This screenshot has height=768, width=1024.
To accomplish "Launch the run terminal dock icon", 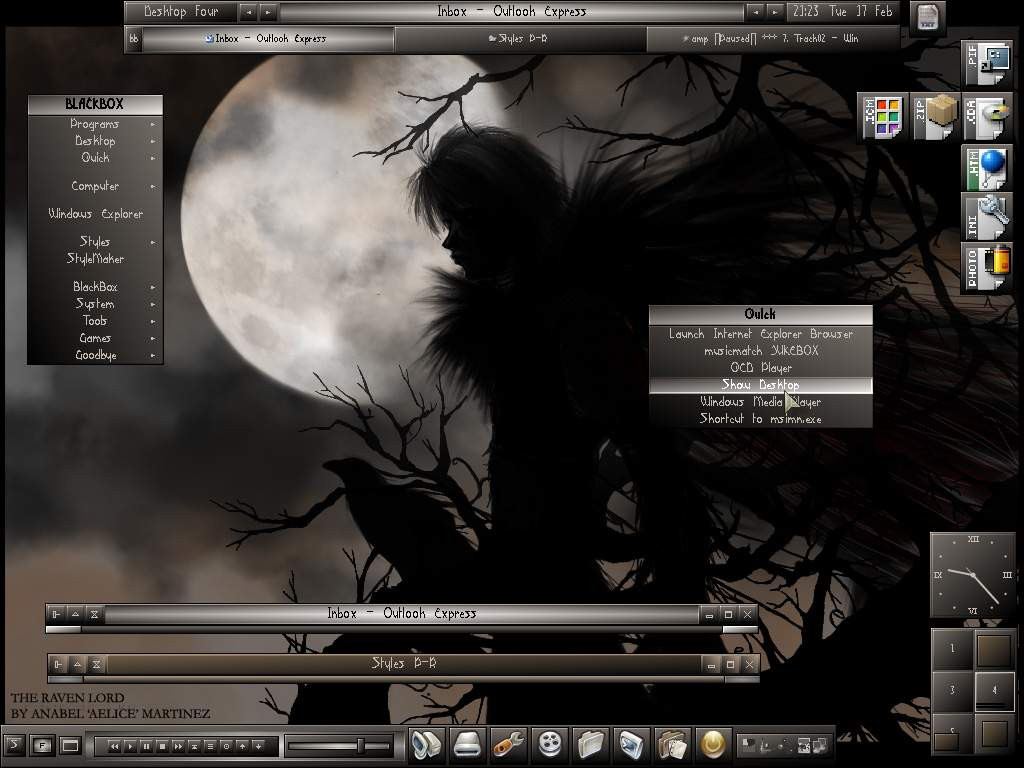I will click(x=632, y=744).
